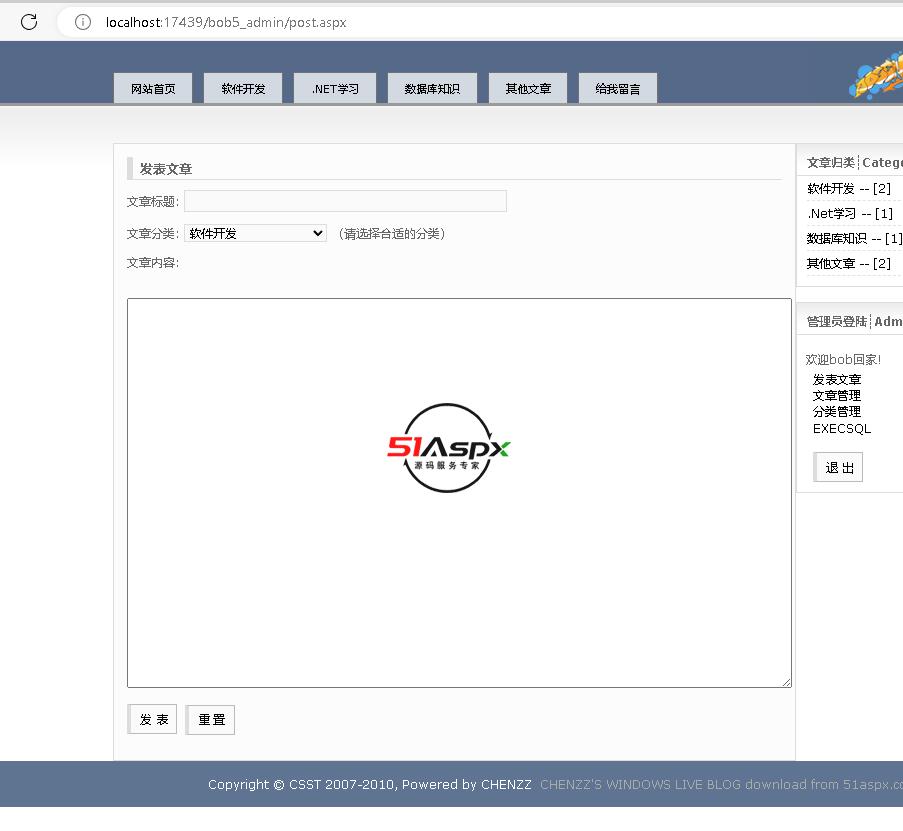Open the 其他文章 navigation tab

[x=528, y=89]
